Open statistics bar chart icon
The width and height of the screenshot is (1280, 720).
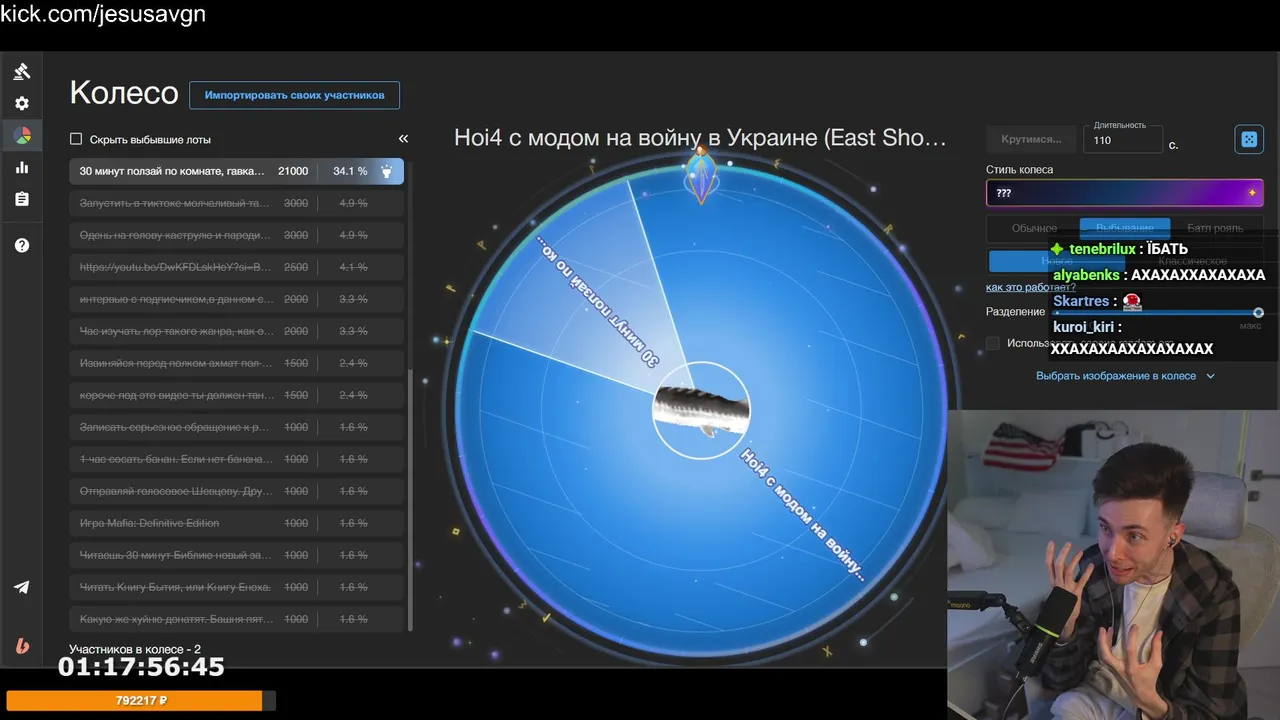[22, 167]
